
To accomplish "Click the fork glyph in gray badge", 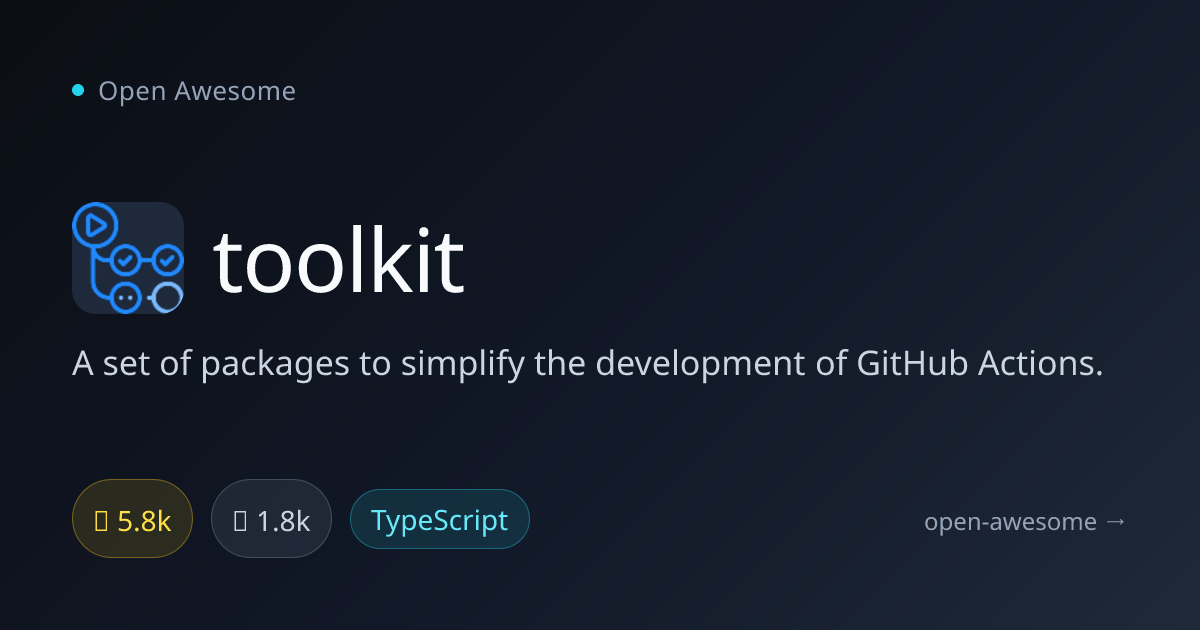I will (x=240, y=520).
